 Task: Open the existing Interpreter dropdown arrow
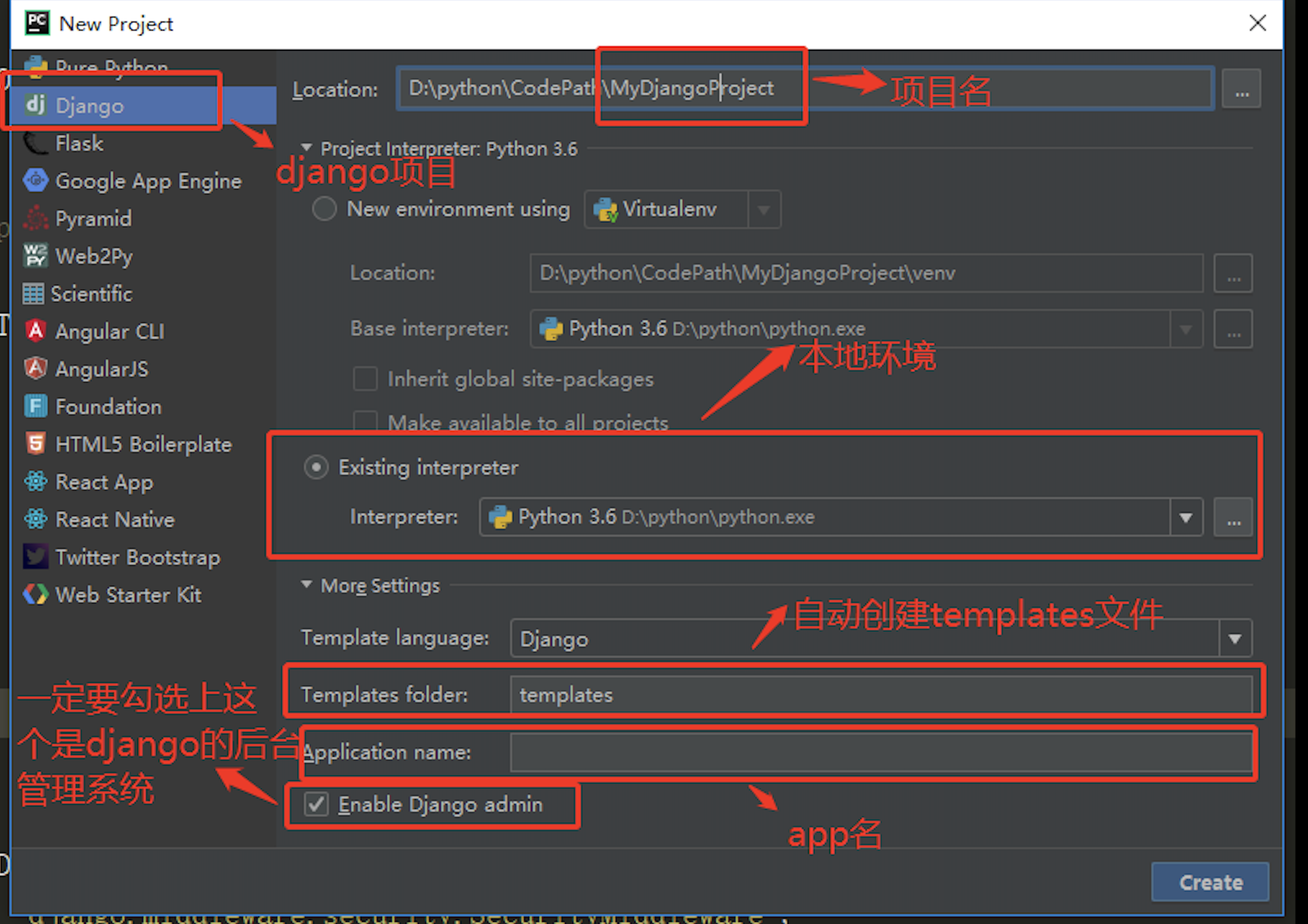tap(1186, 517)
